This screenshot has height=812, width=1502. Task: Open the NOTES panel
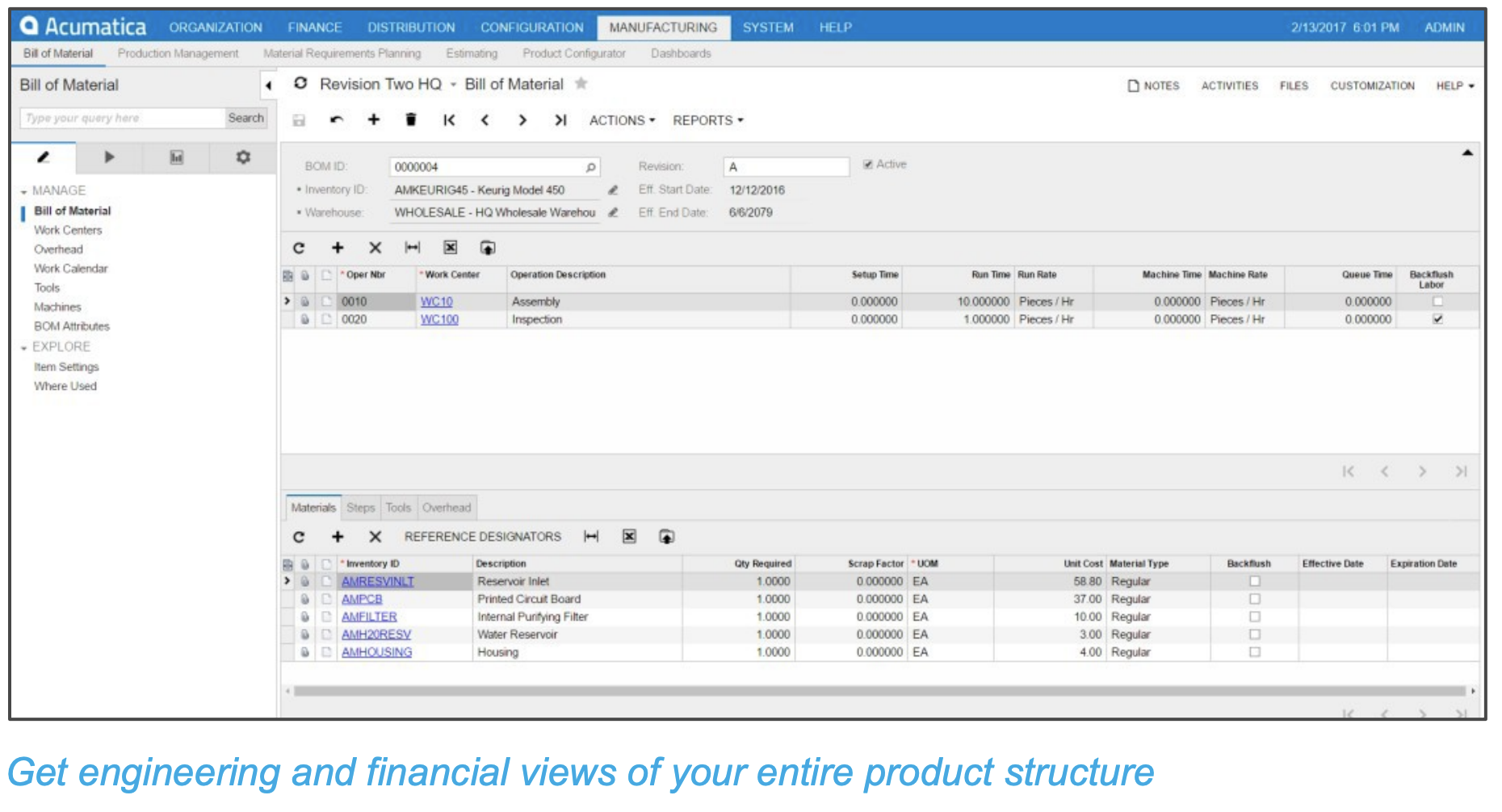click(x=1153, y=86)
